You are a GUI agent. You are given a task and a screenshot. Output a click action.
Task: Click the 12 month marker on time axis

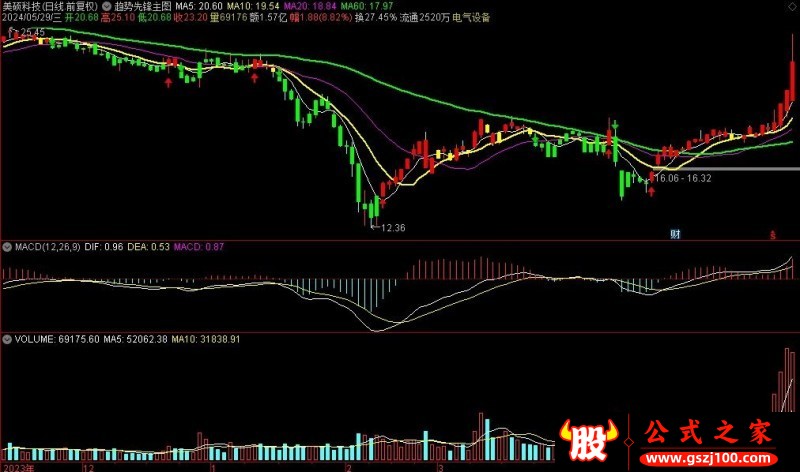[x=88, y=468]
